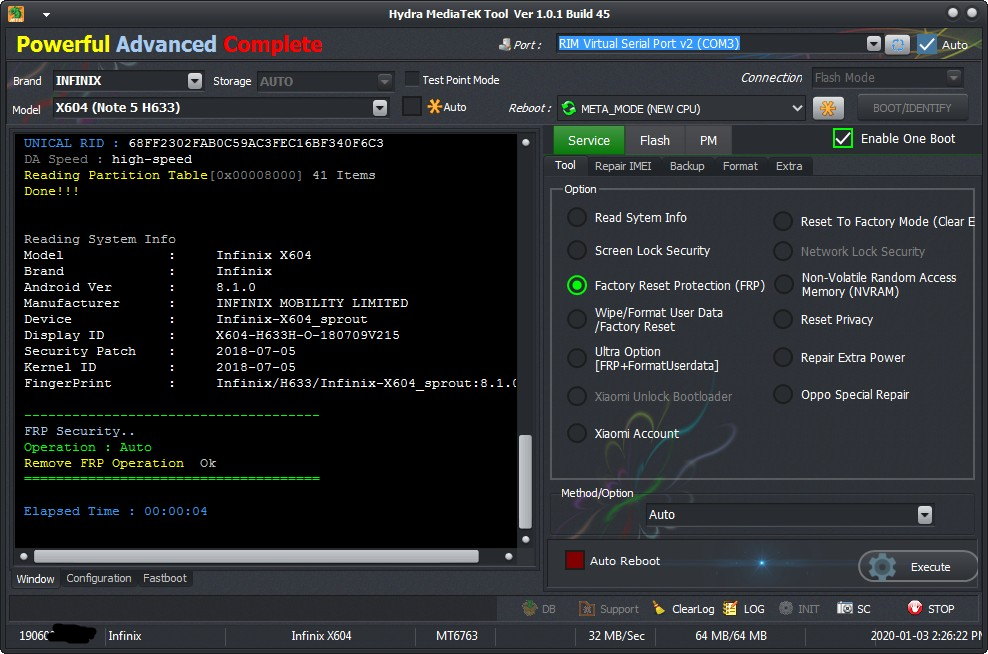Select the Screen Lock Security radio option
Screen dimensions: 988x654
(x=577, y=251)
